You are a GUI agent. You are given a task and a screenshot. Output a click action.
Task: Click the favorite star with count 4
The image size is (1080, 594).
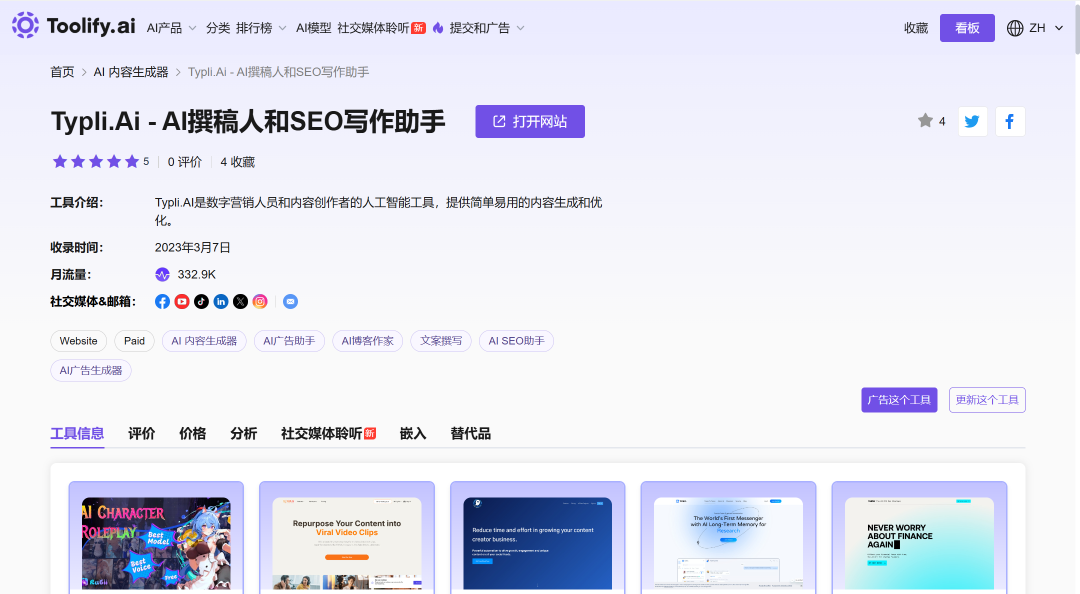(x=931, y=121)
